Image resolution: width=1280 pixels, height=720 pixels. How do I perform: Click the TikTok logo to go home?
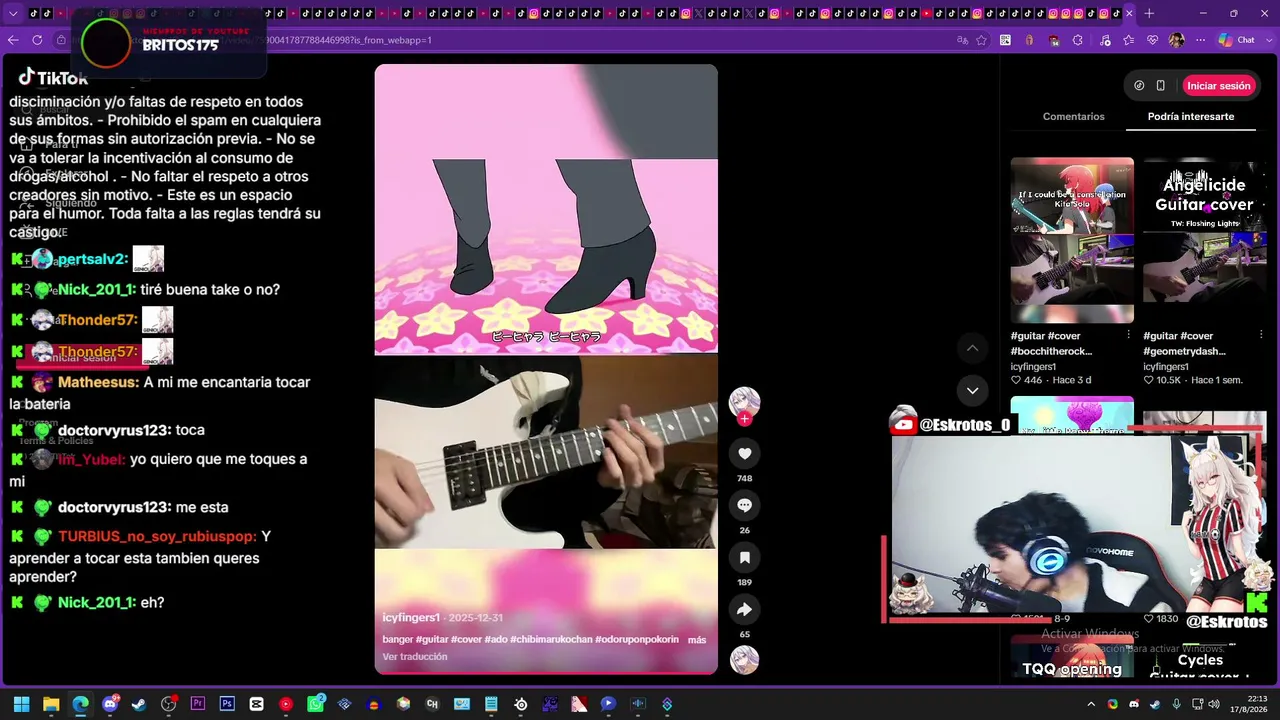53,78
